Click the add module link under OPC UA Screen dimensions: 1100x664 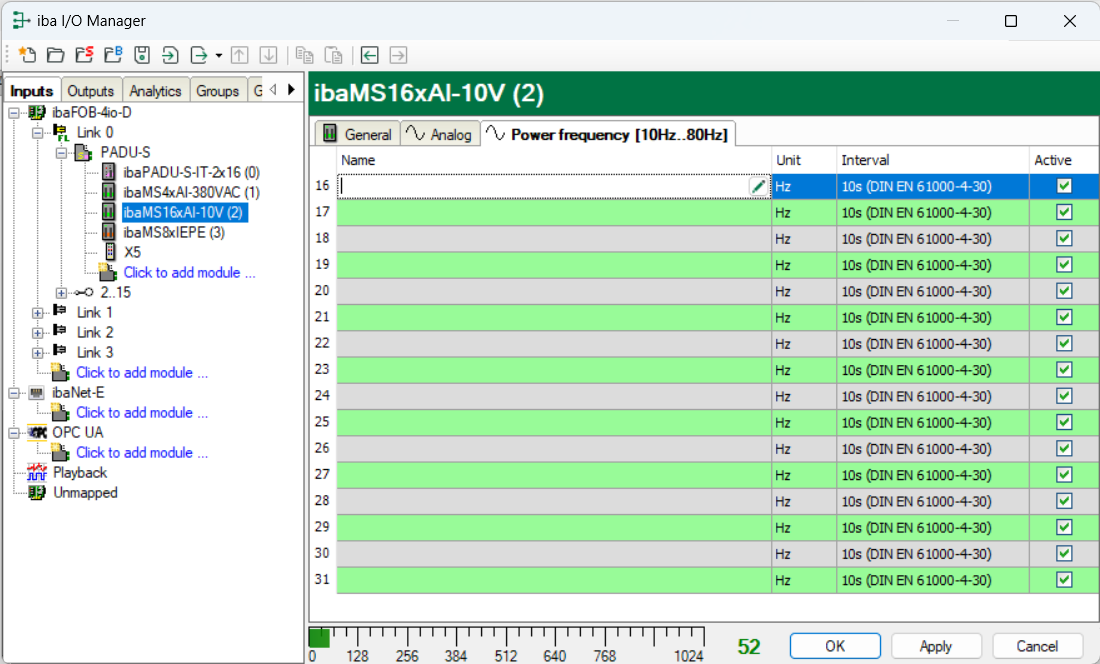pyautogui.click(x=141, y=452)
